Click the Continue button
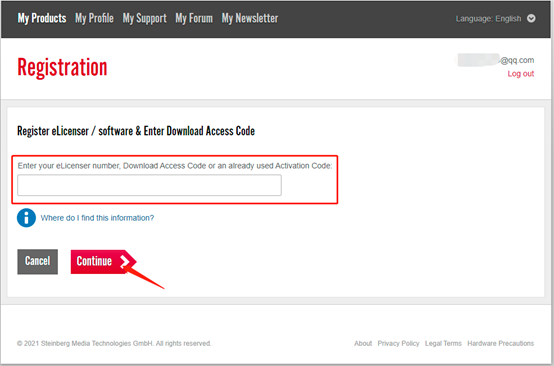 103,262
